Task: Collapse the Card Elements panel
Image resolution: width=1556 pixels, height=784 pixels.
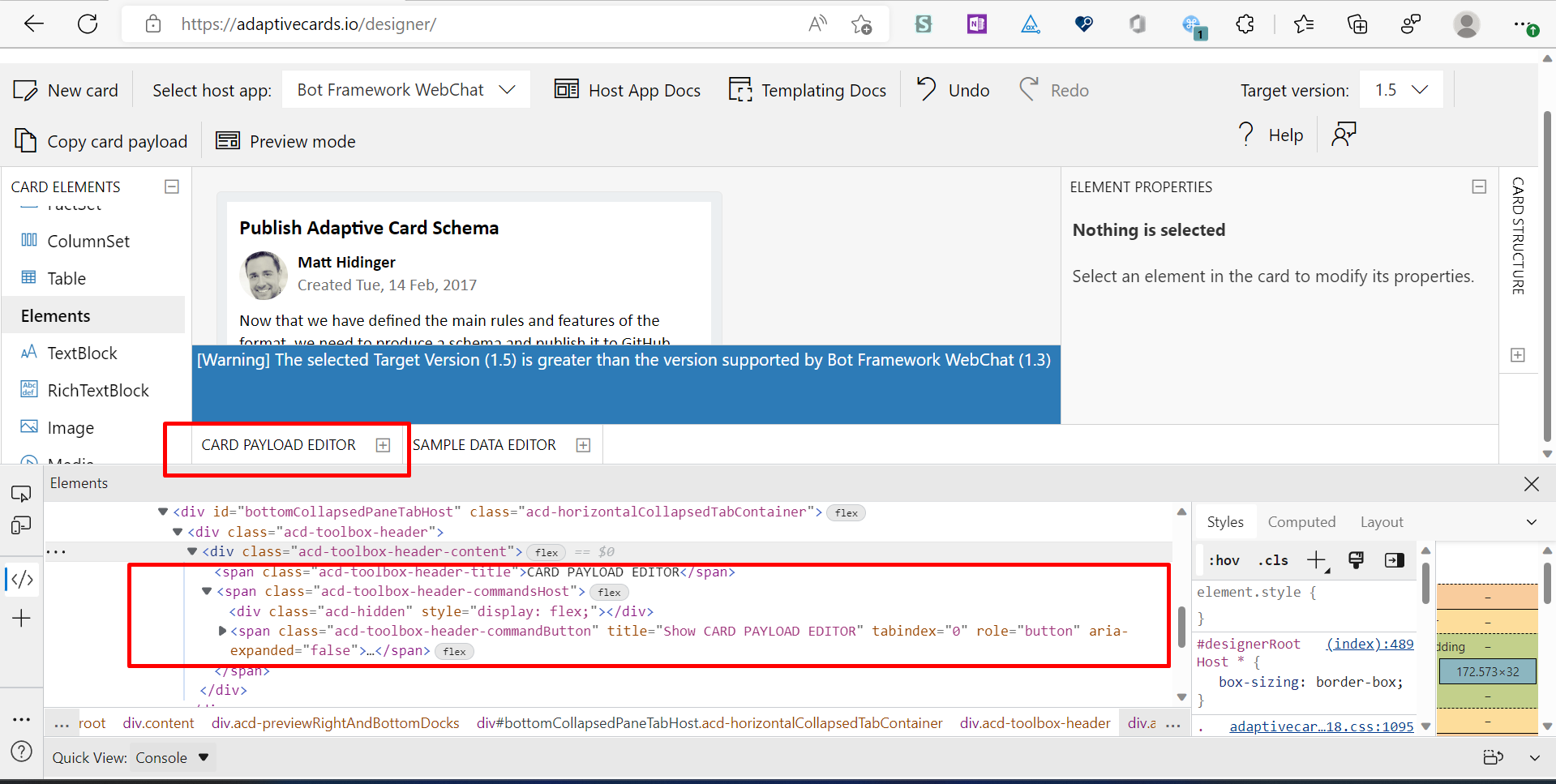Action: pos(172,186)
